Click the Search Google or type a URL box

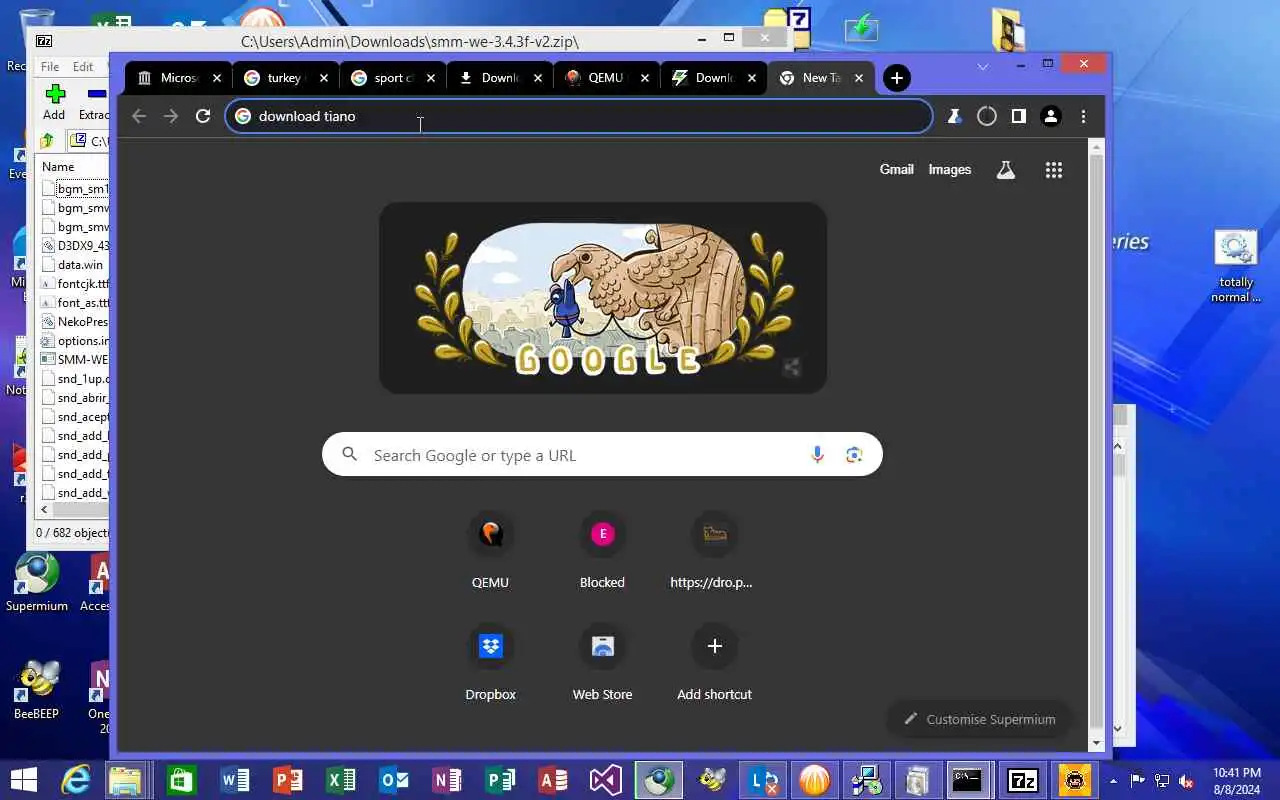coord(602,455)
